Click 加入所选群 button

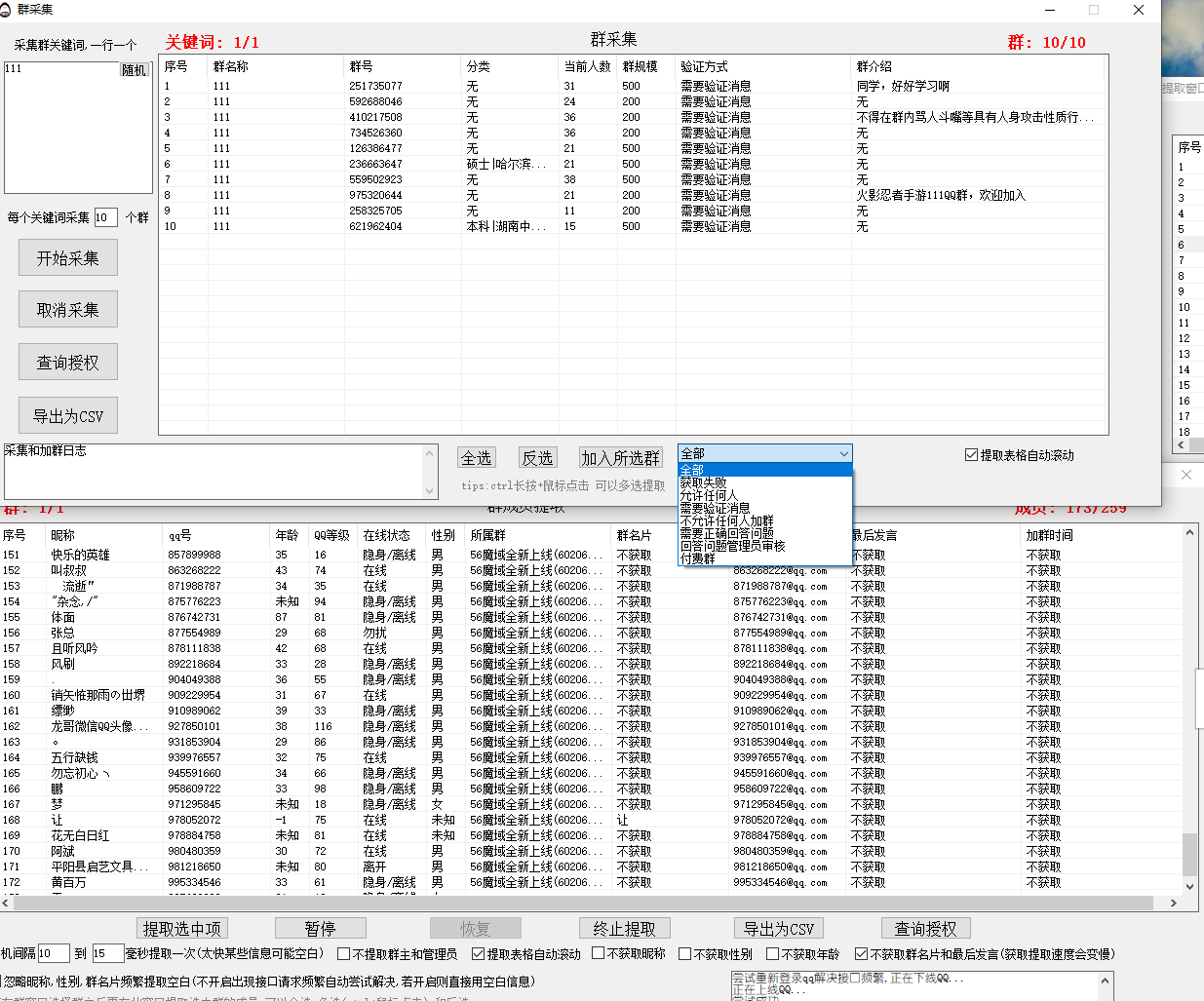click(x=620, y=458)
